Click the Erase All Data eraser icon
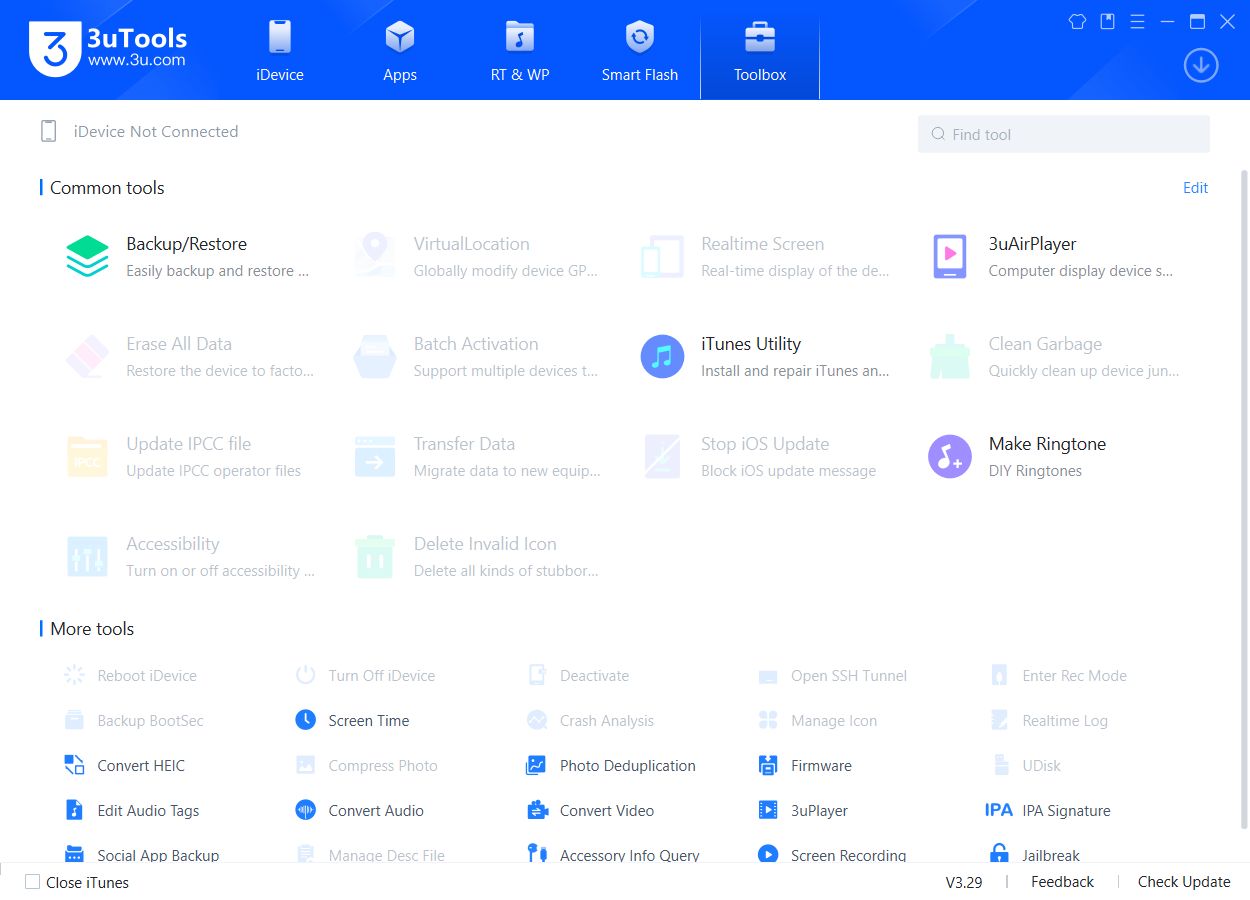The image size is (1250, 900). (x=87, y=357)
